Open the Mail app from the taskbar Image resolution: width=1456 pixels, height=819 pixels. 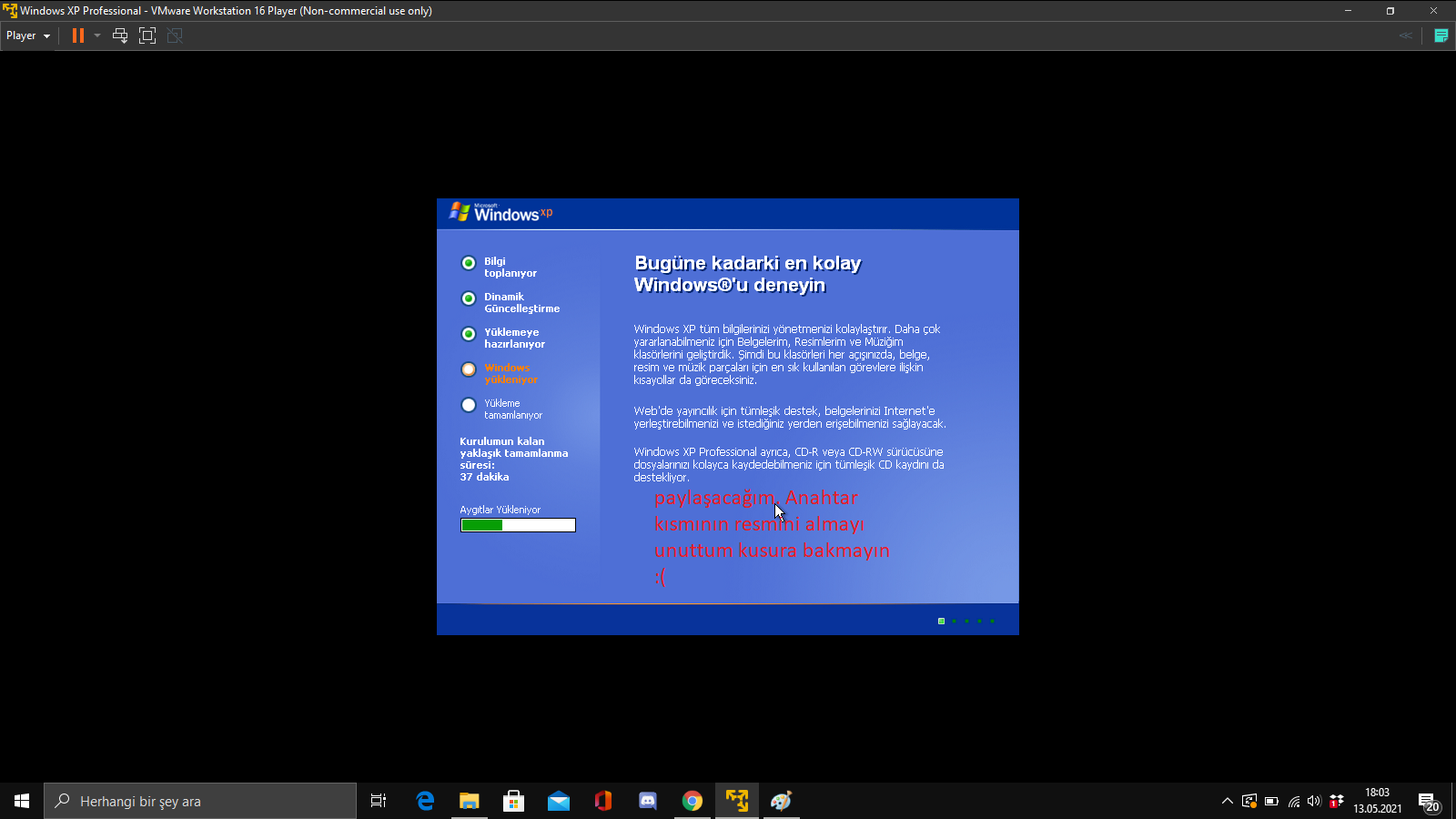click(x=559, y=801)
